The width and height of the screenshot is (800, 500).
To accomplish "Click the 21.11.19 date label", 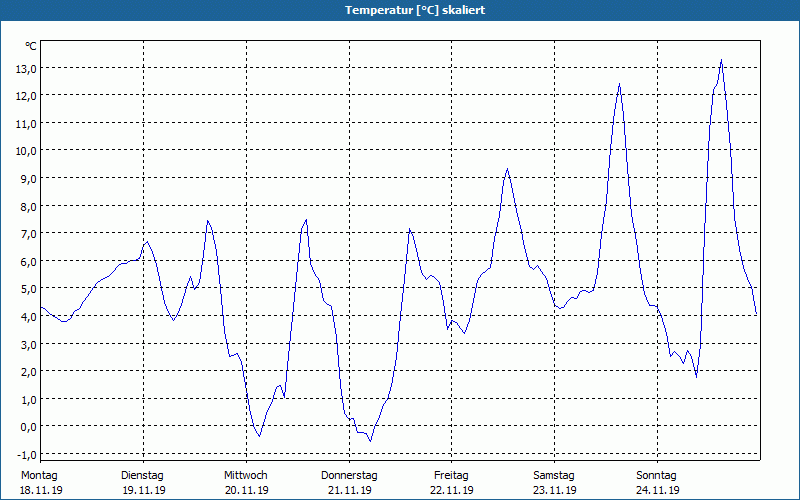I will point(349,490).
